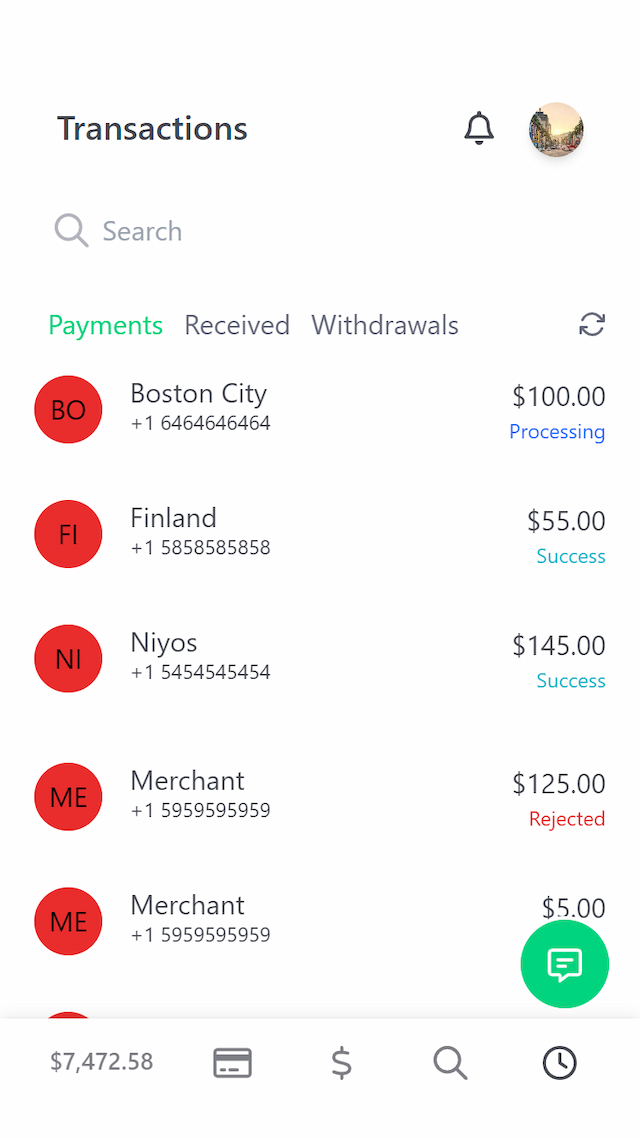Tap the $7,472.58 balance amount
Screen dimensions: 640x1138
coord(102,1062)
